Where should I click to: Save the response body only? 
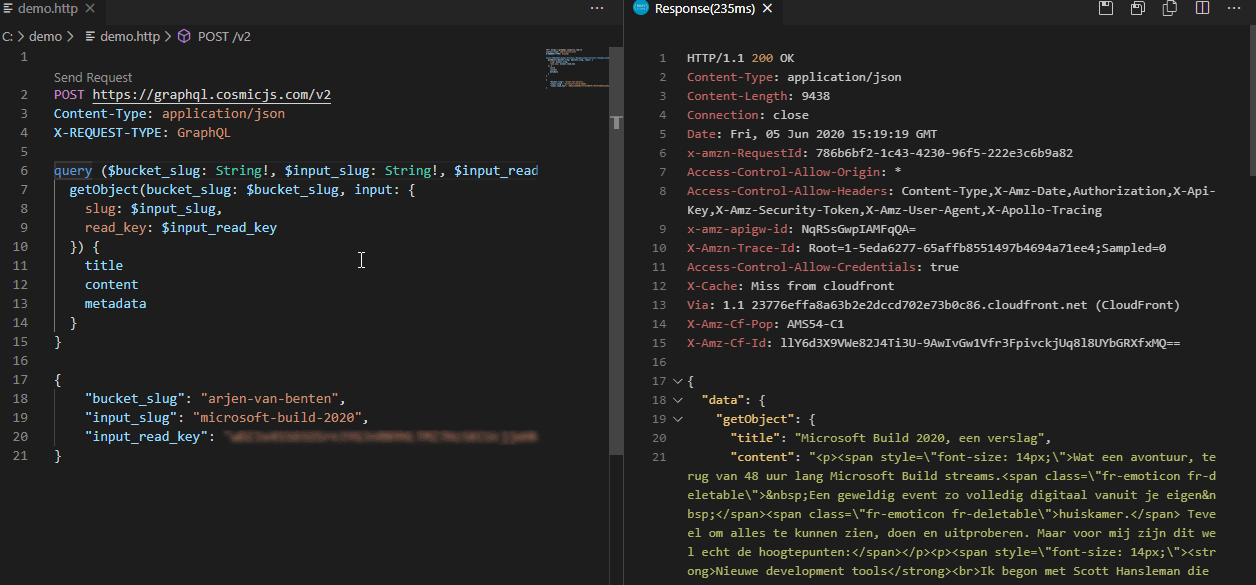[1137, 9]
